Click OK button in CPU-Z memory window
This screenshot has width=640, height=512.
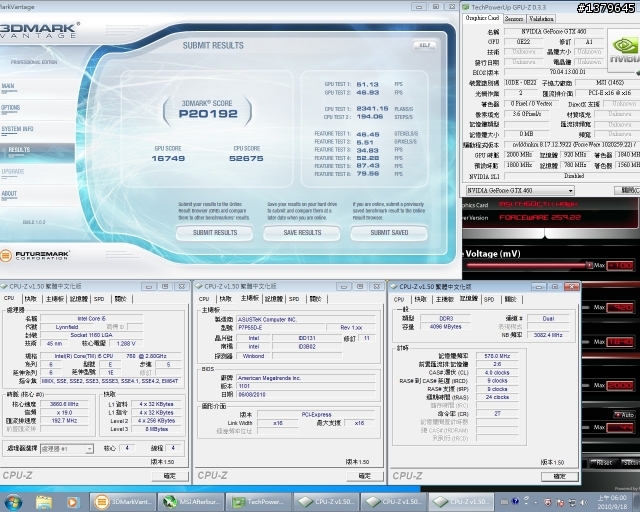coord(560,476)
